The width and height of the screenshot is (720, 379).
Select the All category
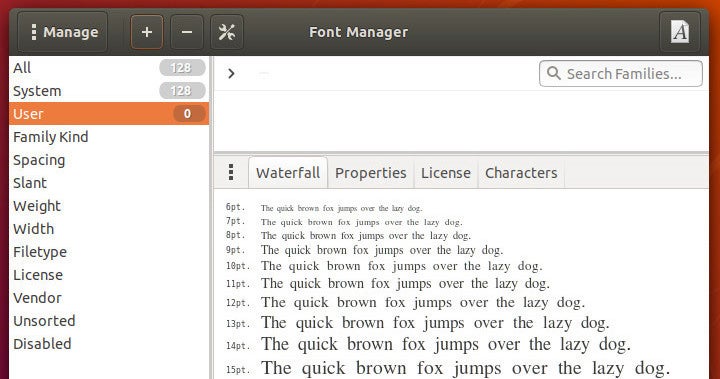(x=109, y=68)
